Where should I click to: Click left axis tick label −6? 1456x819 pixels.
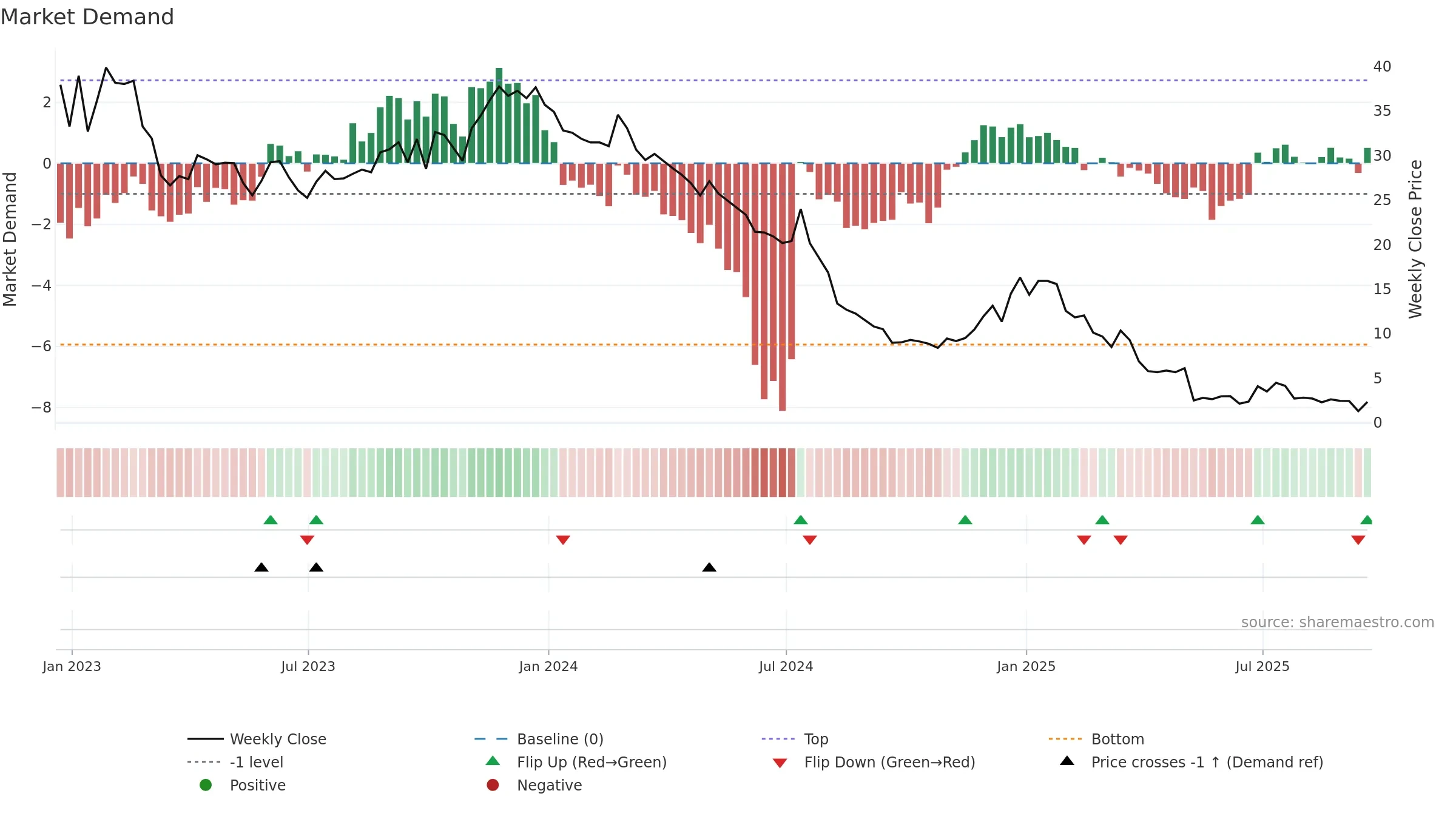coord(41,346)
